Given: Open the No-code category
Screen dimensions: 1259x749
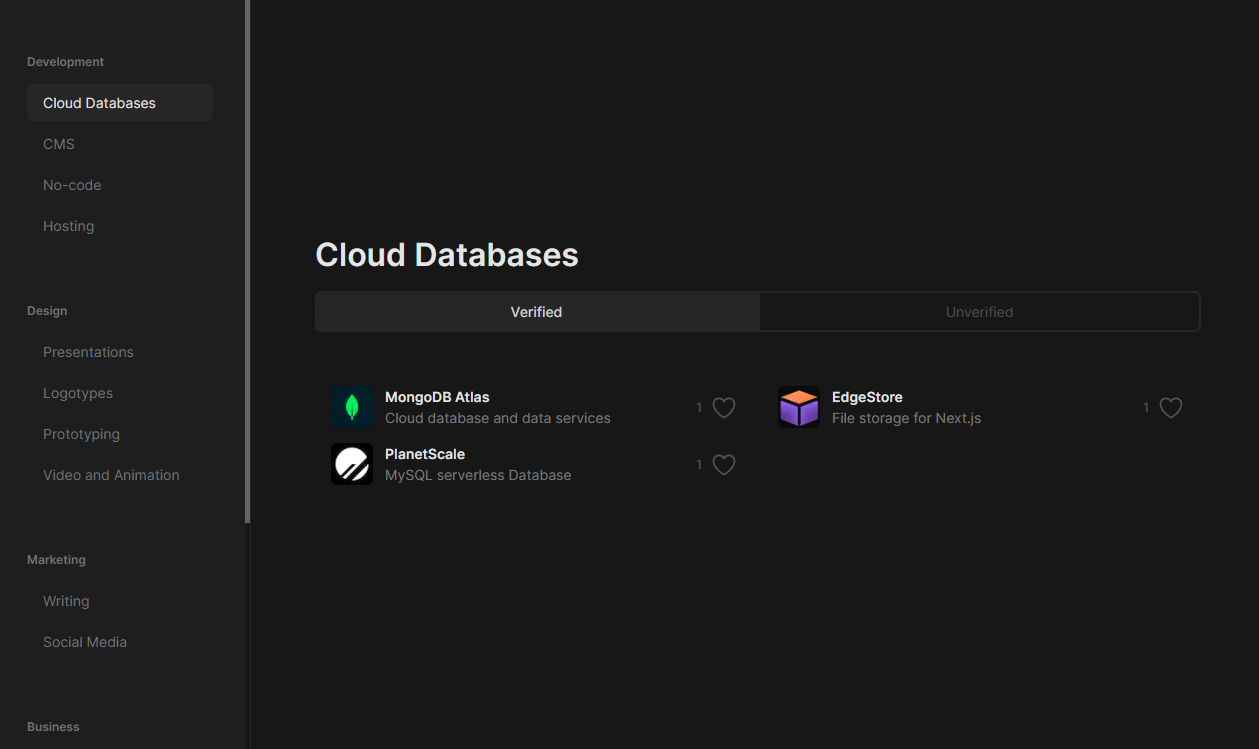Looking at the screenshot, I should tap(72, 185).
